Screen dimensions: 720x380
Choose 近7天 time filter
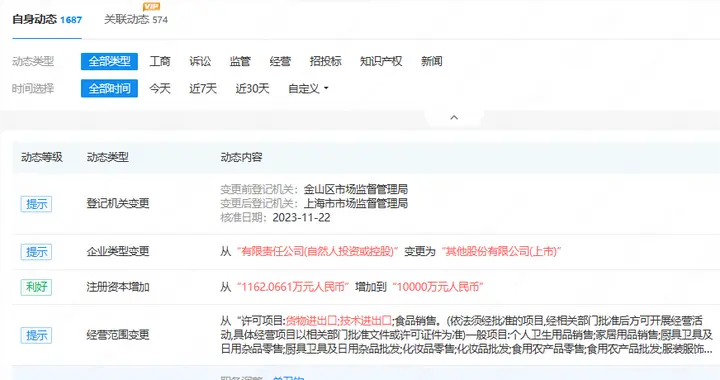coord(203,89)
